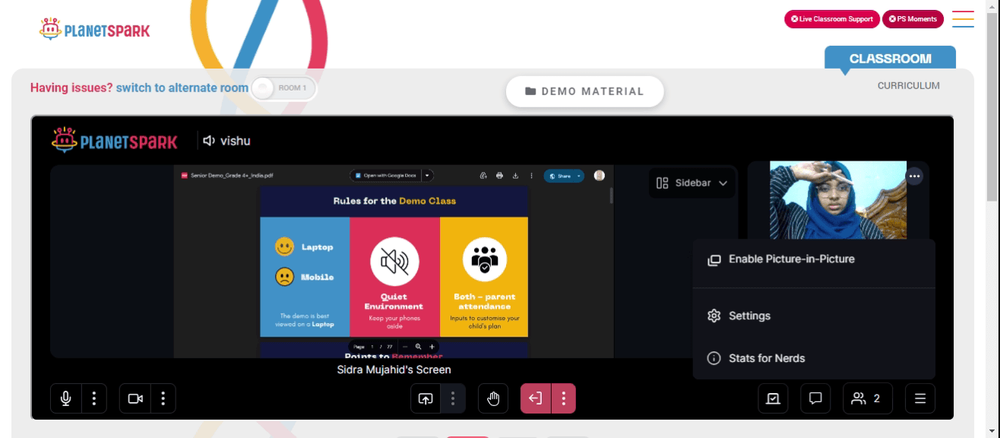Click the Having issues? text
Screen dimensions: 1000x438
click(71, 88)
